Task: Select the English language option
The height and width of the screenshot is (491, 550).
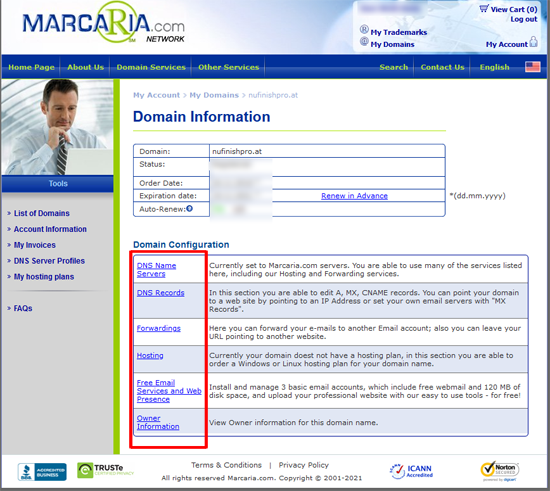Action: point(494,67)
